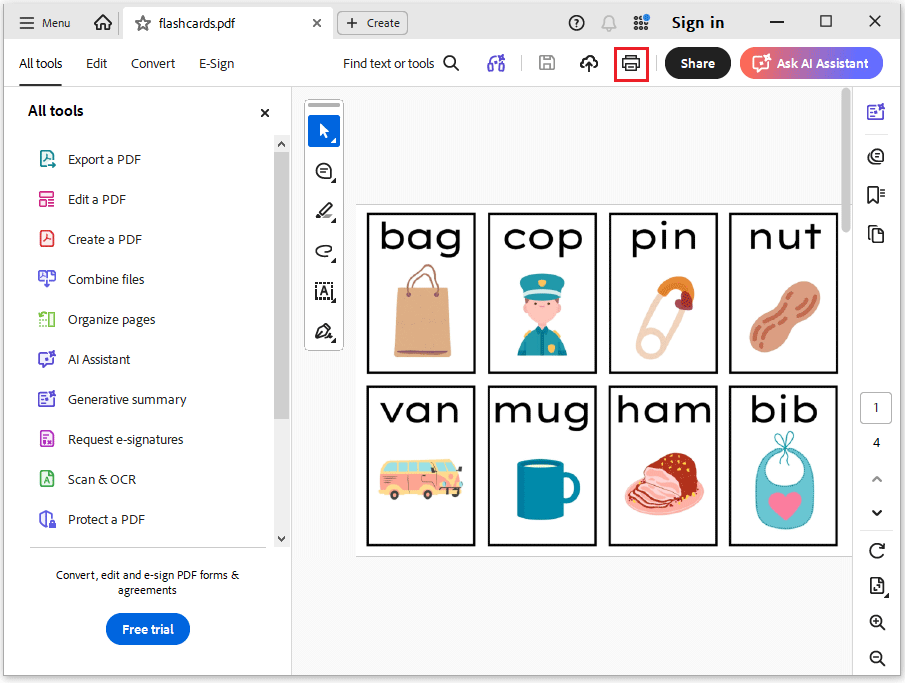
Task: Zoom out of the document
Action: coord(877,658)
